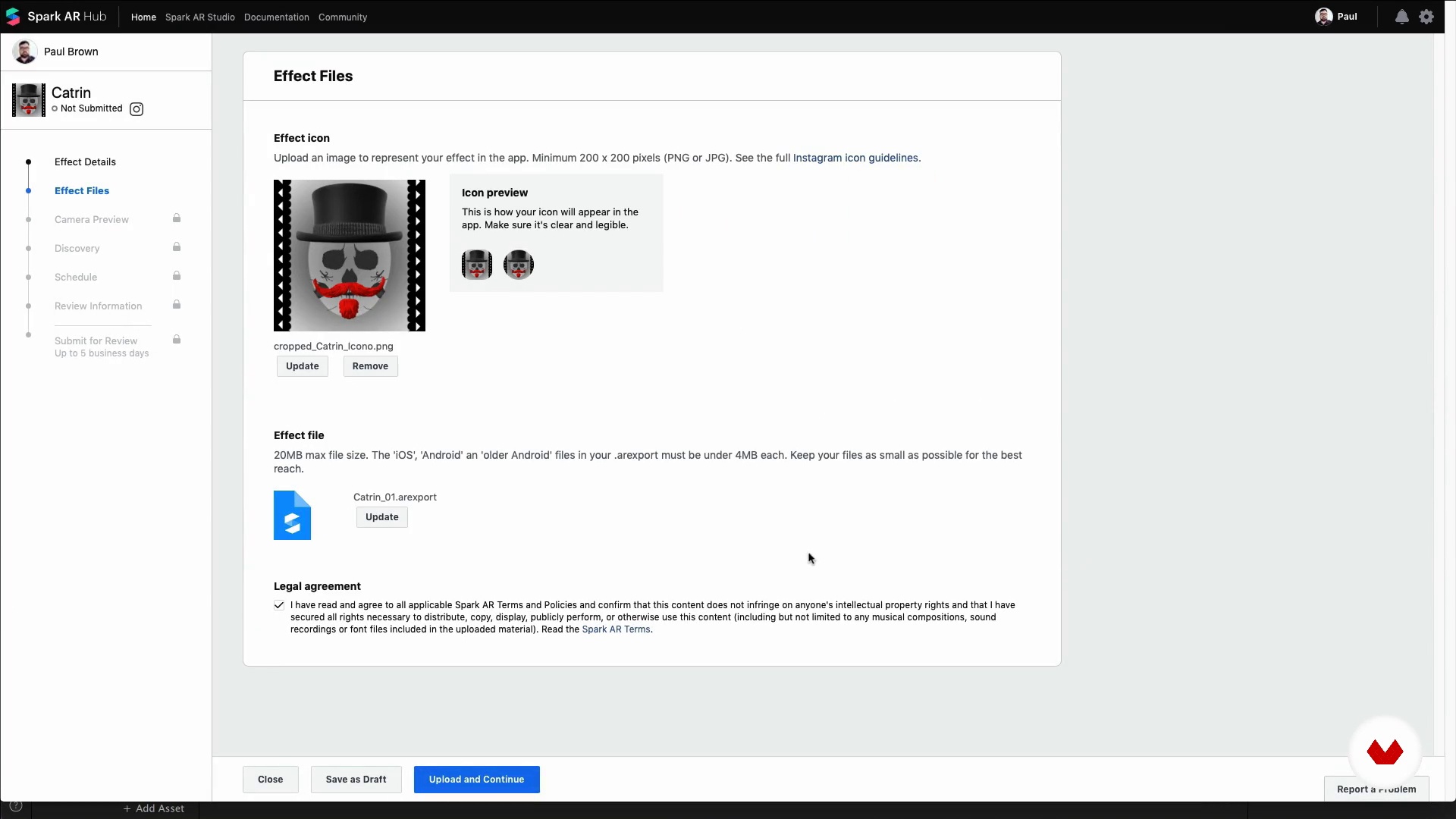Image resolution: width=1456 pixels, height=819 pixels.
Task: Open Spark AR Studio menu item
Action: point(200,17)
